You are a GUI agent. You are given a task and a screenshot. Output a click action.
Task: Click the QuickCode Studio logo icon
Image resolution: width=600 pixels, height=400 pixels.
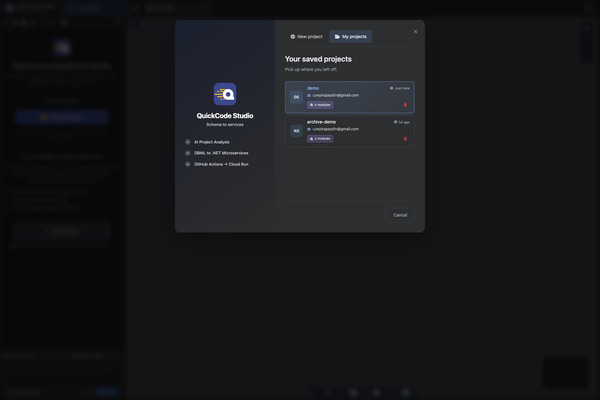(225, 94)
